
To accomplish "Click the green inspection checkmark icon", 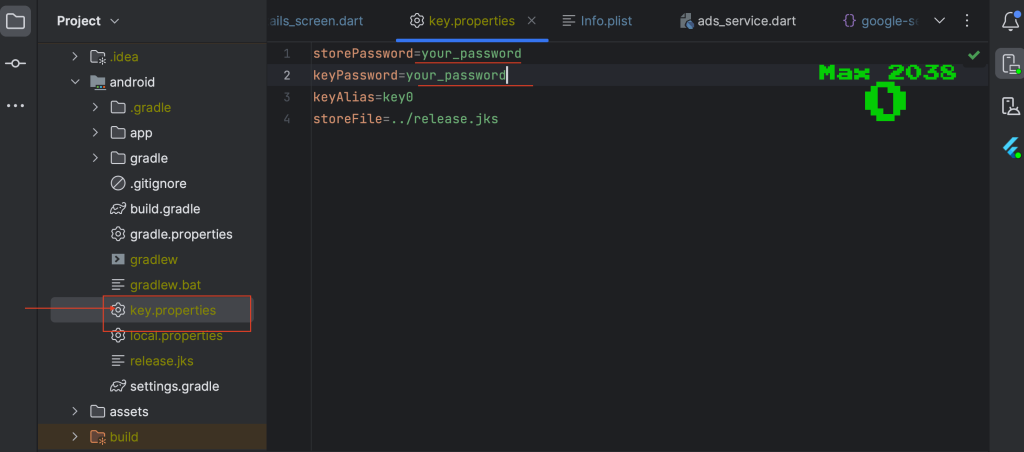I will tap(974, 55).
